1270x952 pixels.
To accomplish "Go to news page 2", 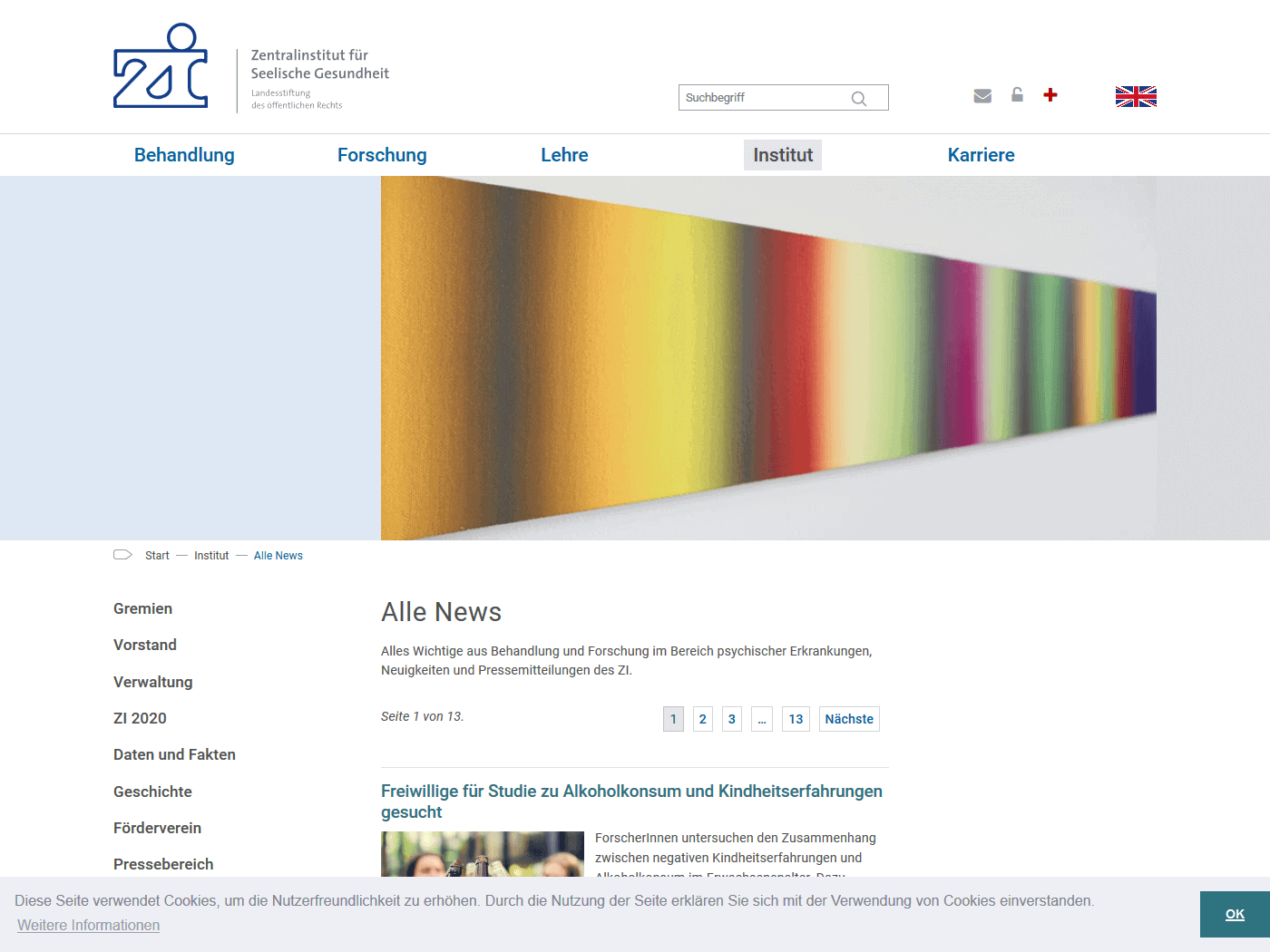I will tap(702, 719).
